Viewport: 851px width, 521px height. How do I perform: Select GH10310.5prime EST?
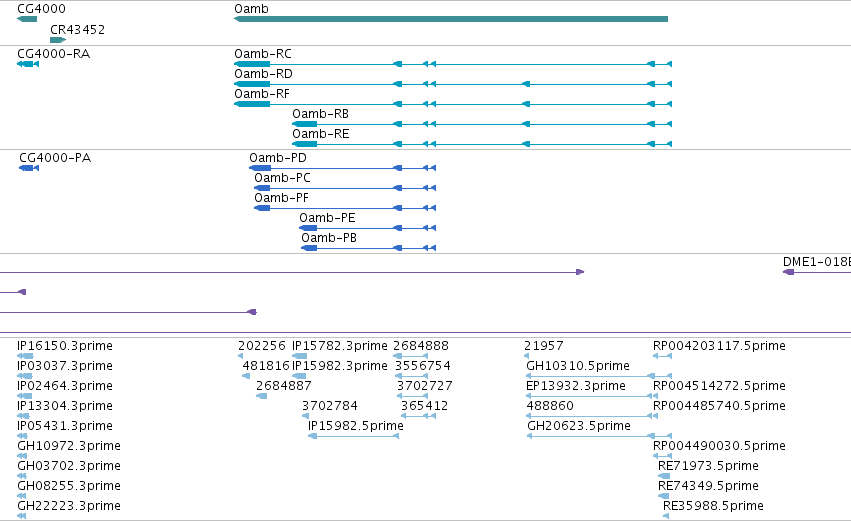click(578, 366)
